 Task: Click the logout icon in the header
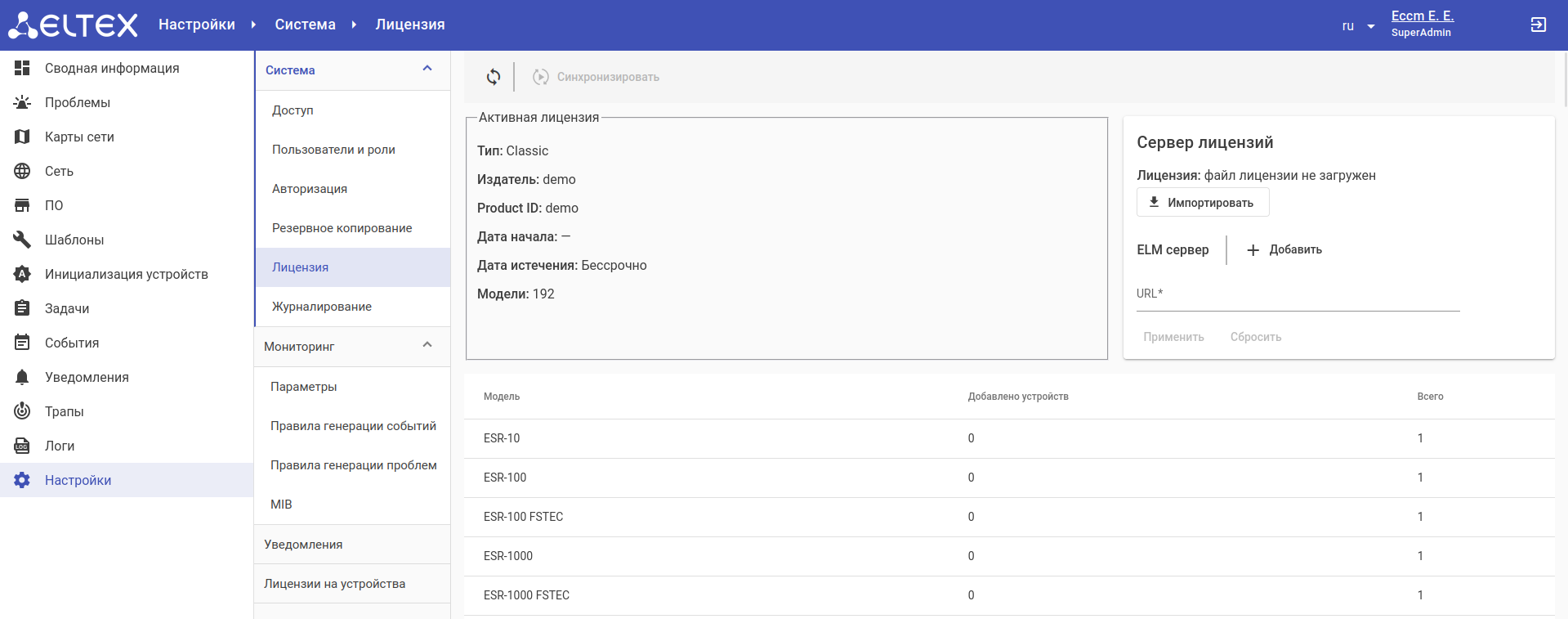coord(1538,25)
